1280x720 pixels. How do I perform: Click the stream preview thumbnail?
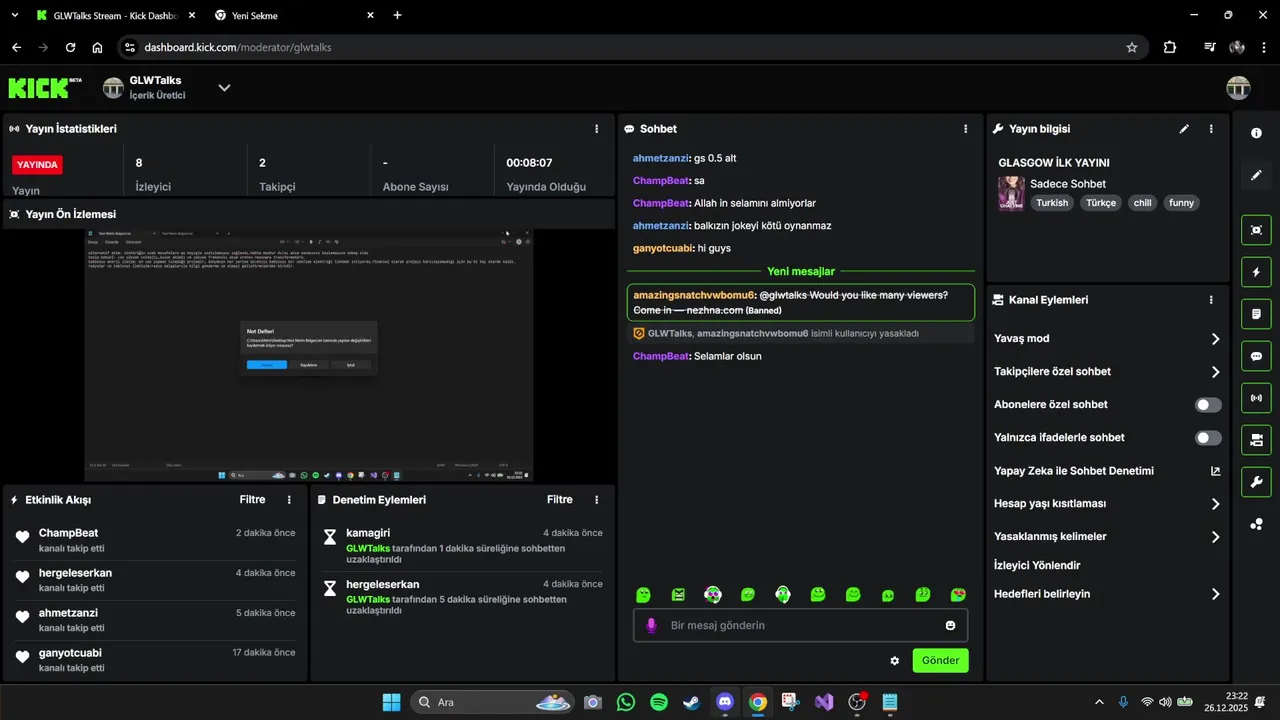pos(309,355)
